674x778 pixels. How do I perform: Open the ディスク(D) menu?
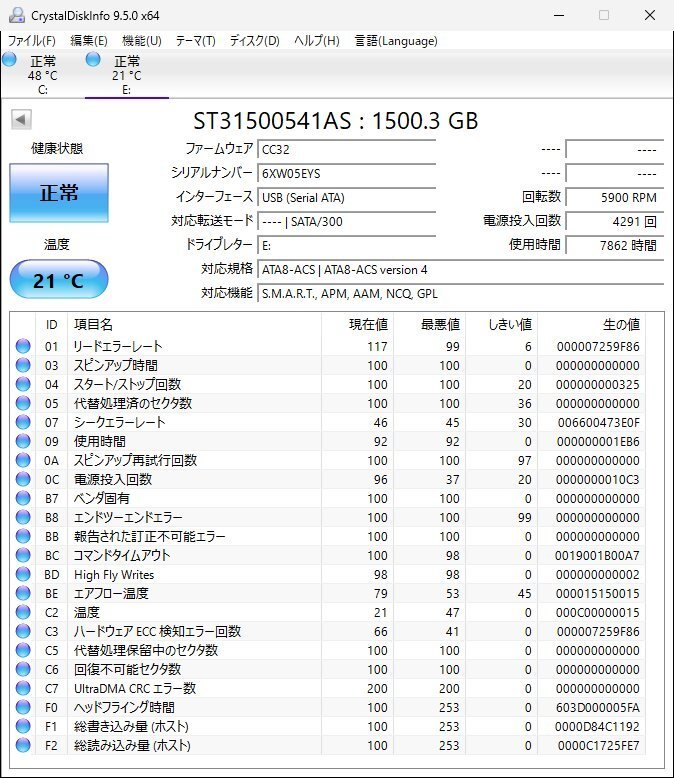coord(255,41)
